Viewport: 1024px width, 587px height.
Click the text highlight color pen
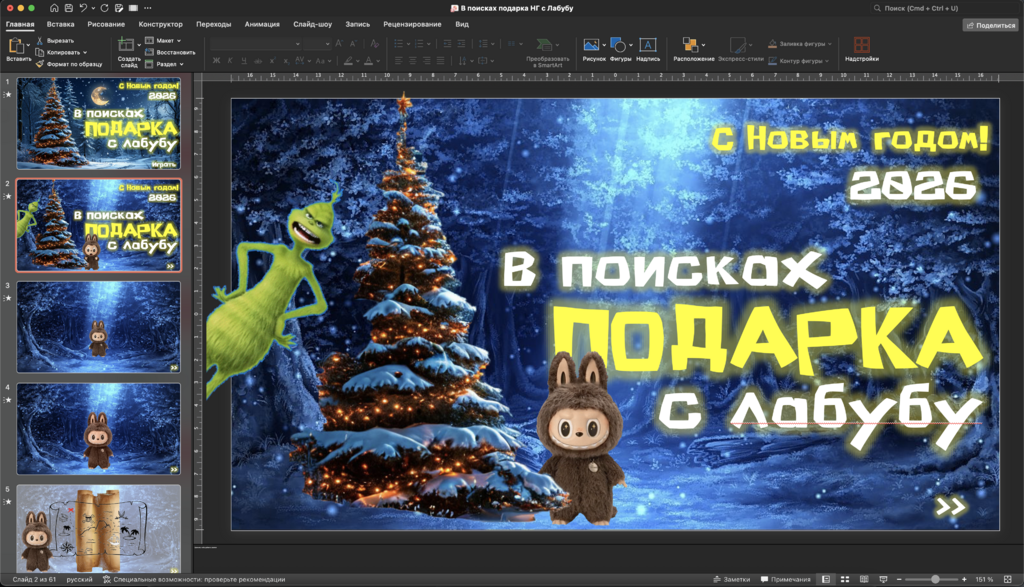click(x=349, y=61)
